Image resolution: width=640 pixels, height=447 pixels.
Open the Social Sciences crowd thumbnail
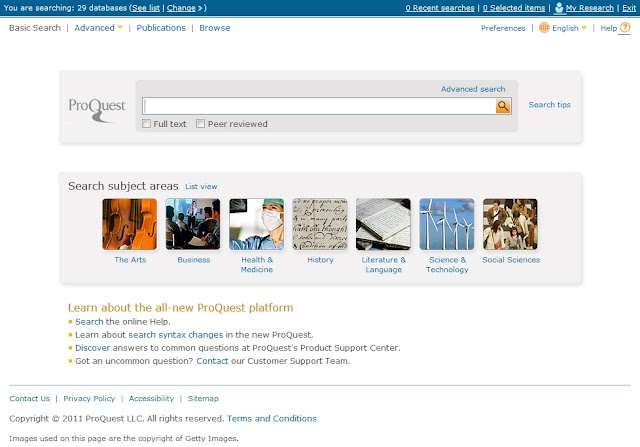click(x=510, y=224)
